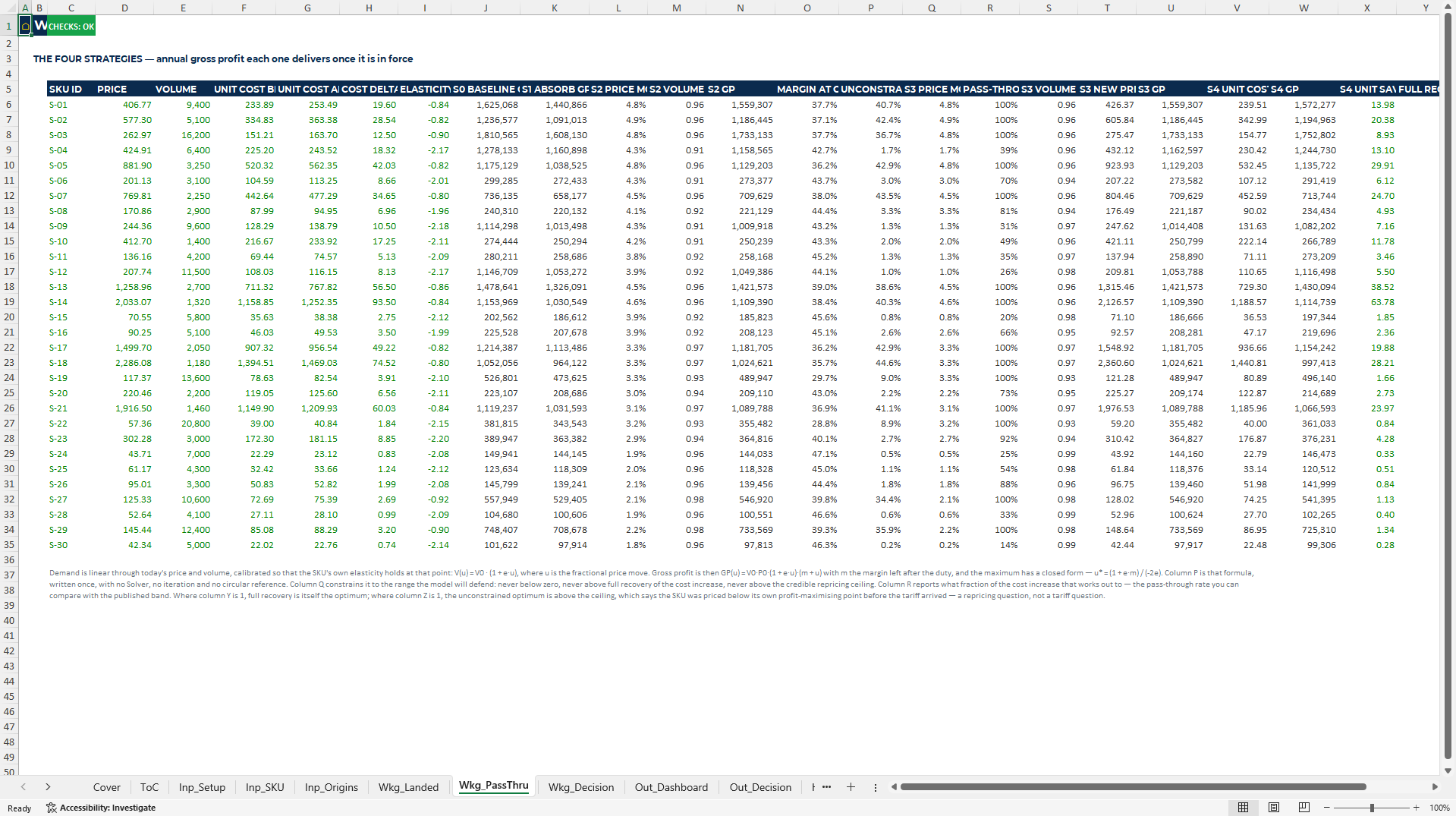This screenshot has width=1456, height=816.
Task: Open the sheet tab options dots
Action: [875, 787]
